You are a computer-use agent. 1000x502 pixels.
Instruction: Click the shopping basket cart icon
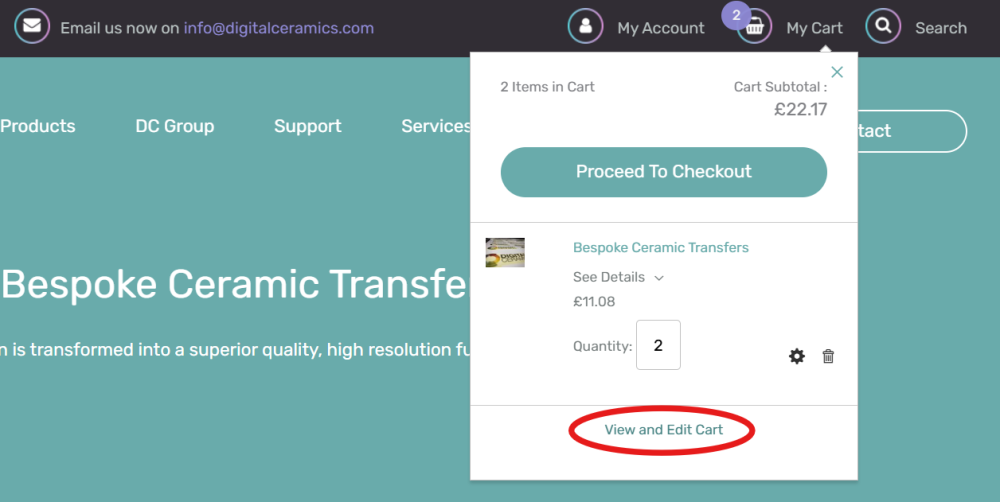(x=754, y=27)
